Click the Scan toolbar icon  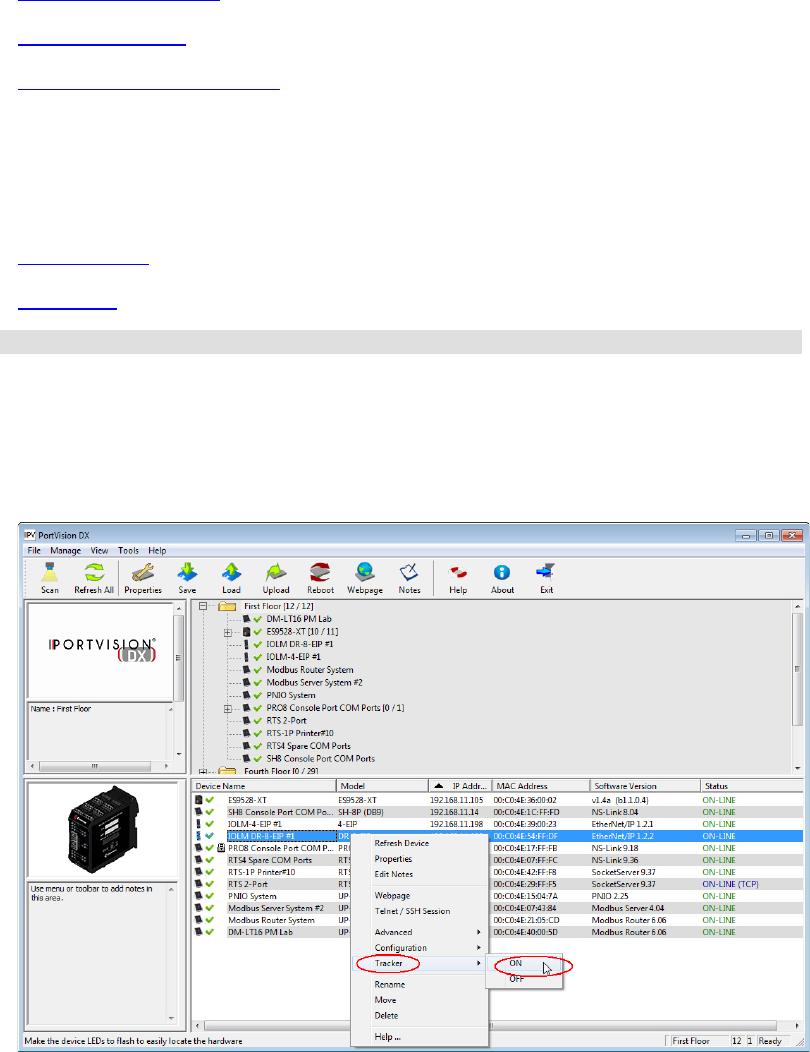click(50, 578)
